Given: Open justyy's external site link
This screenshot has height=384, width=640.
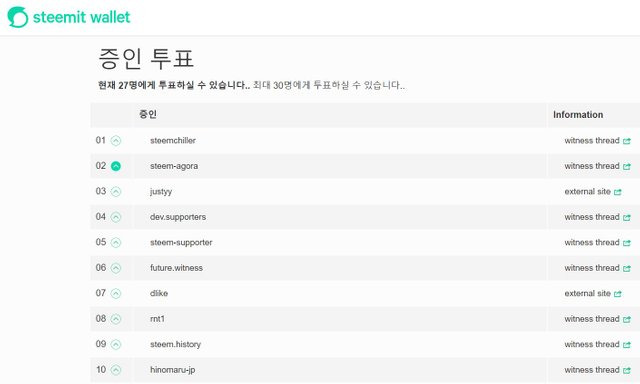Looking at the screenshot, I should coord(593,191).
